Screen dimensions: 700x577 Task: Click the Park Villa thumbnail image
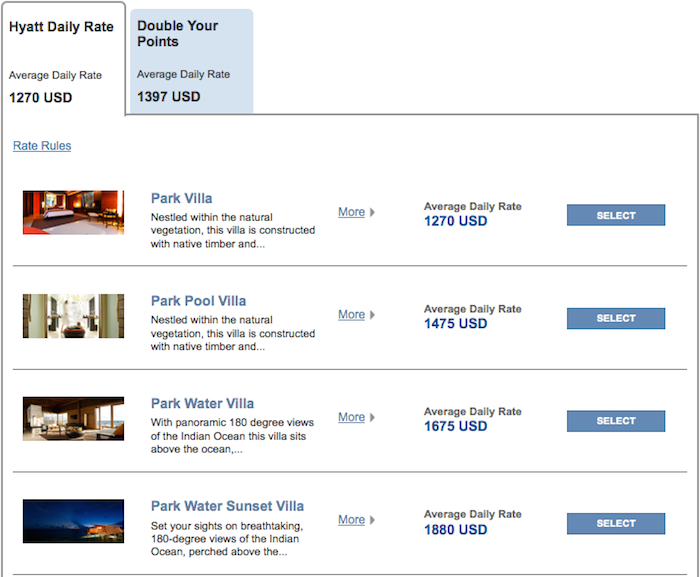73,212
